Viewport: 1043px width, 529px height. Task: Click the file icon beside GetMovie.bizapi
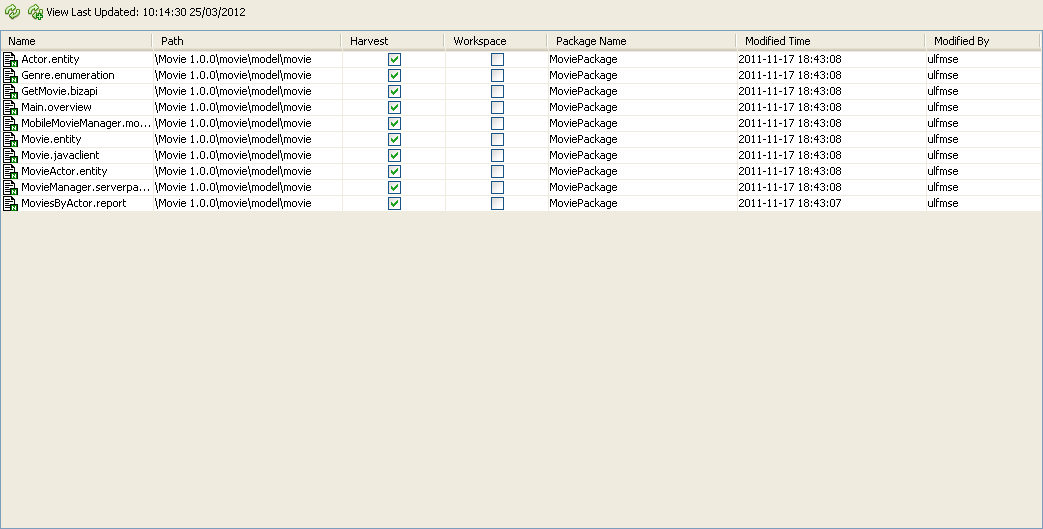[11, 92]
